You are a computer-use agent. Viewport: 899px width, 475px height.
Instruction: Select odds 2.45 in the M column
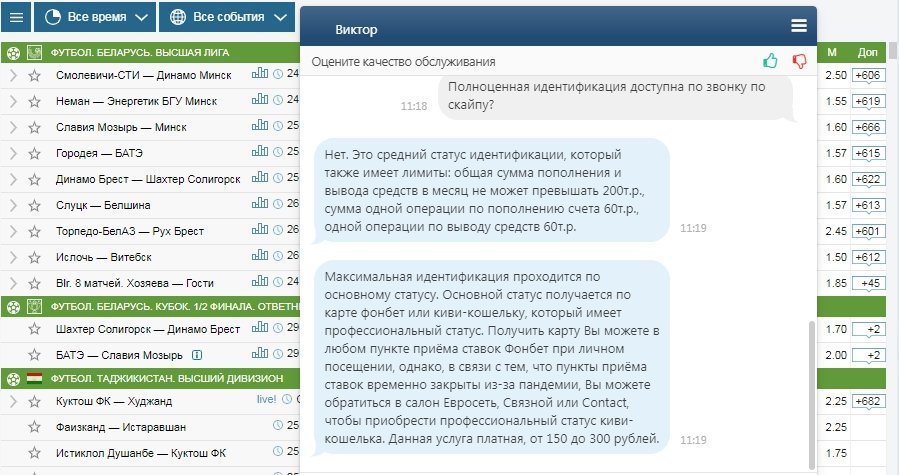(835, 231)
